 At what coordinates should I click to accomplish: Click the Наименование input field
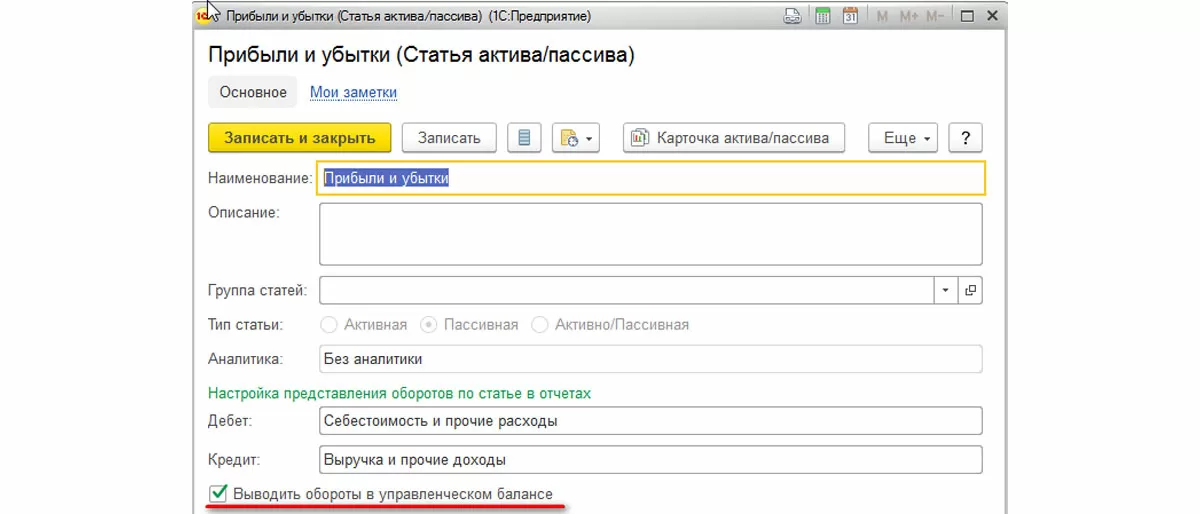click(651, 178)
